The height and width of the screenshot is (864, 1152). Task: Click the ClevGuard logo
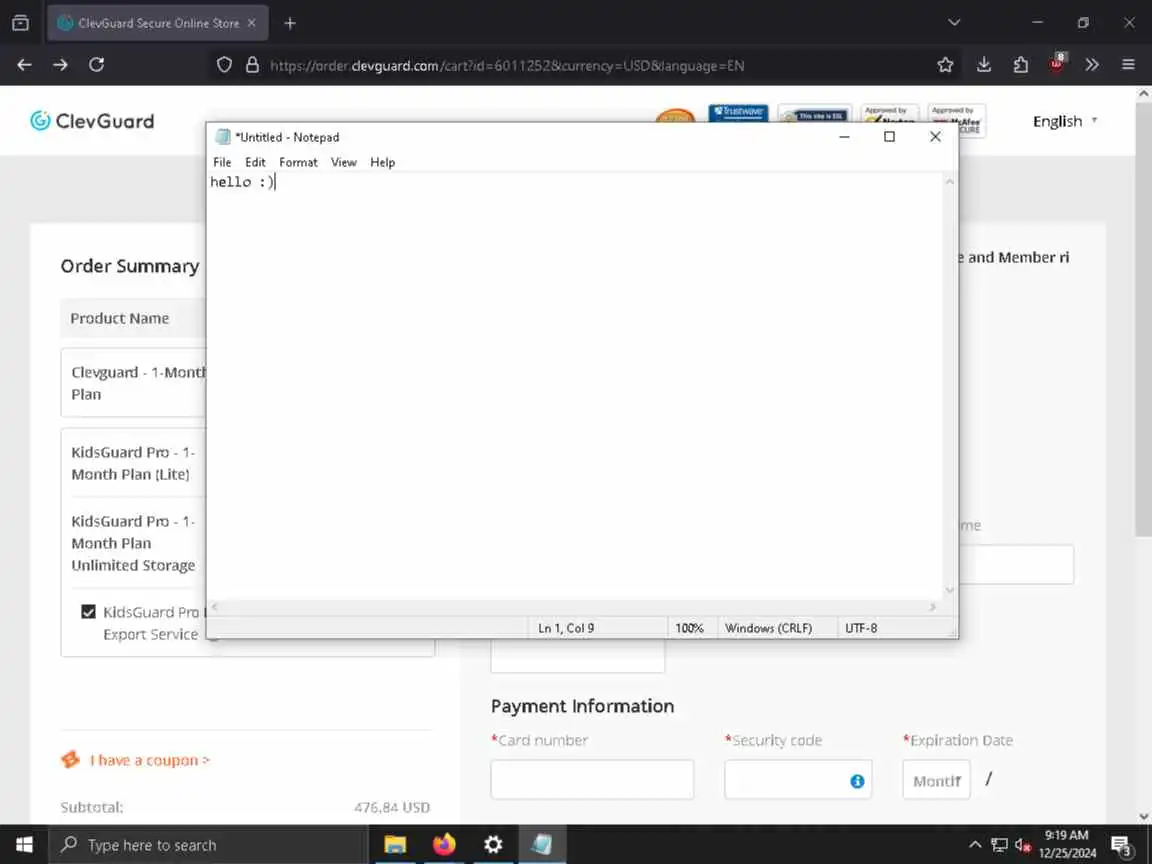[93, 120]
